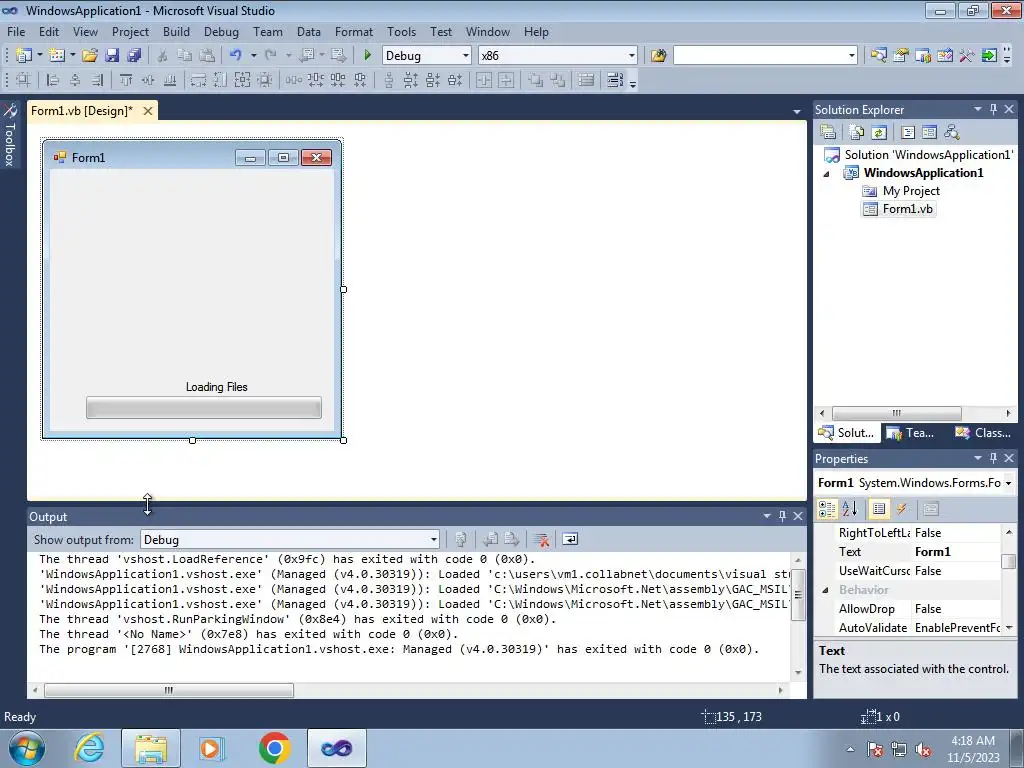The image size is (1024, 768).
Task: Pin the Solution Explorer panel
Action: coord(993,110)
